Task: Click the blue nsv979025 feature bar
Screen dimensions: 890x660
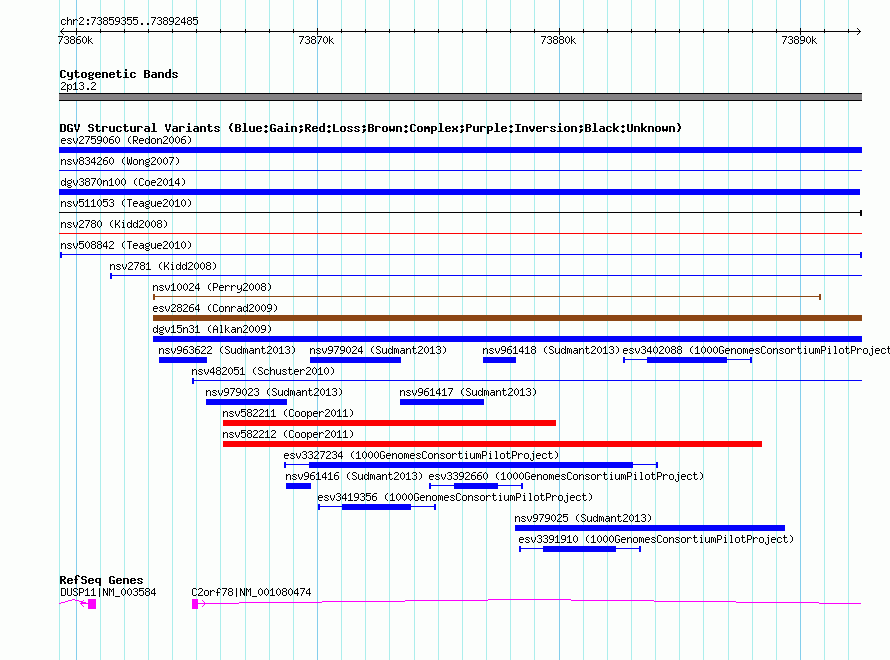Action: click(650, 528)
